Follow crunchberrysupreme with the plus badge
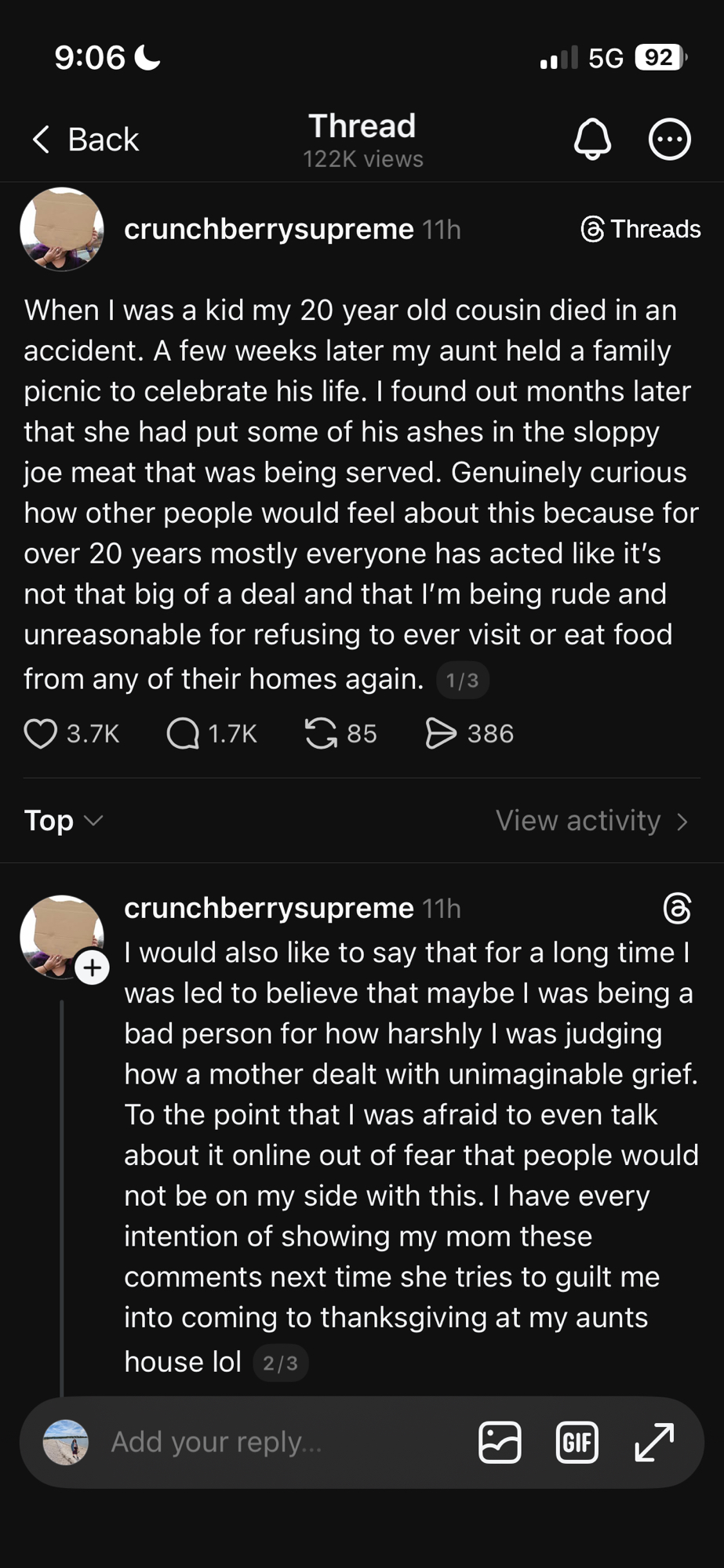724x1568 pixels. tap(93, 967)
